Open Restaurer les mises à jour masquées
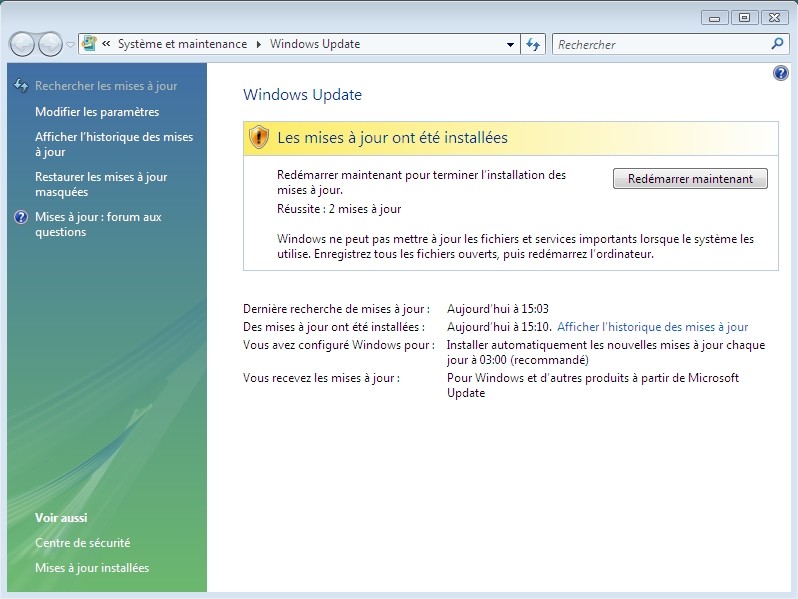Viewport: 798px width, 599px height. coord(101,184)
